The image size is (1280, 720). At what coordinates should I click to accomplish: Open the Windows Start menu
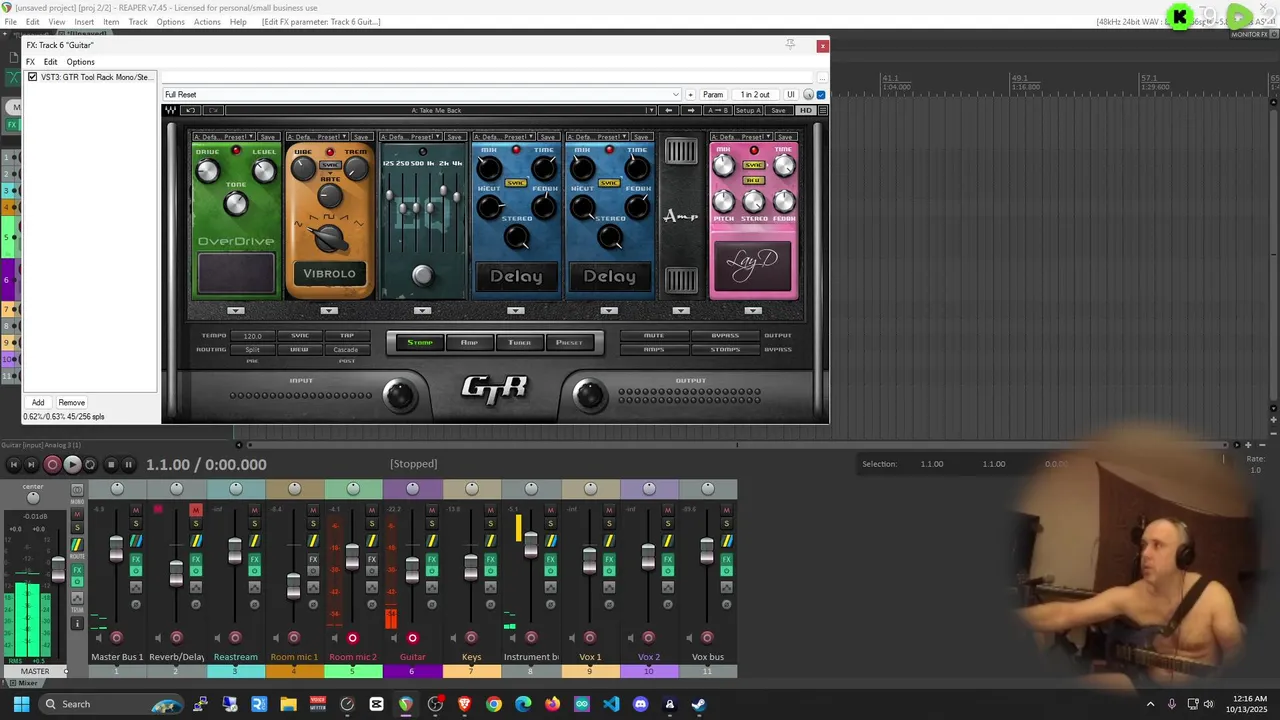[x=21, y=704]
